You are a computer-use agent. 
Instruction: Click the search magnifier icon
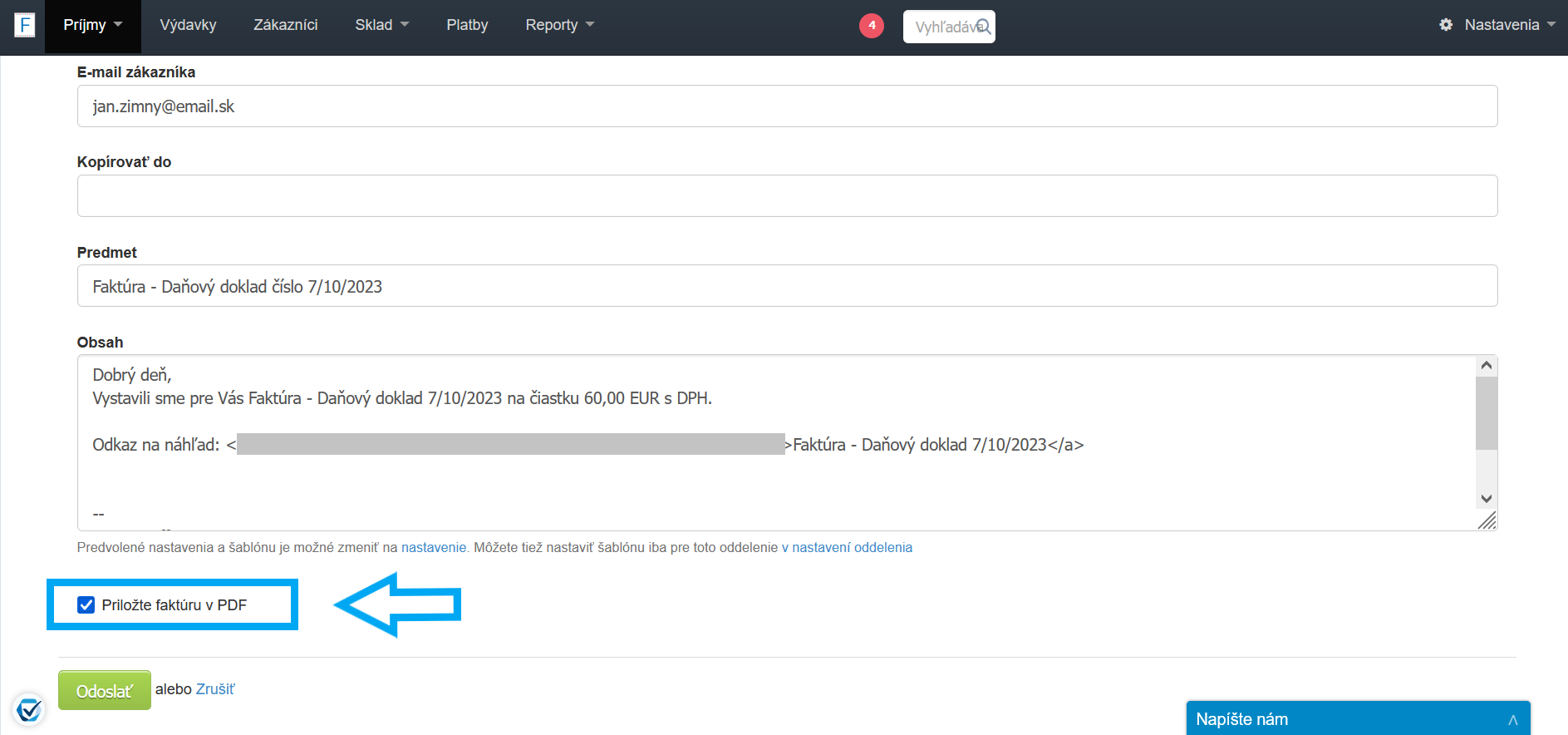[983, 27]
